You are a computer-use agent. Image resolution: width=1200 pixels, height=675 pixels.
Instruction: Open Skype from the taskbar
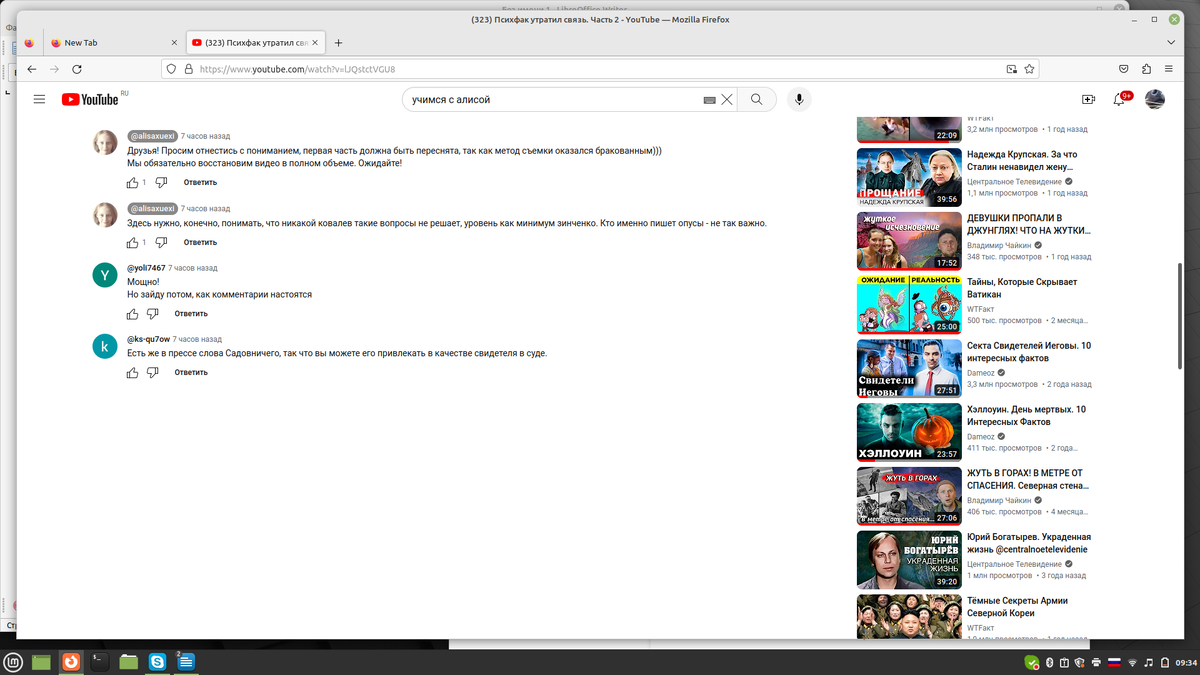tap(157, 661)
